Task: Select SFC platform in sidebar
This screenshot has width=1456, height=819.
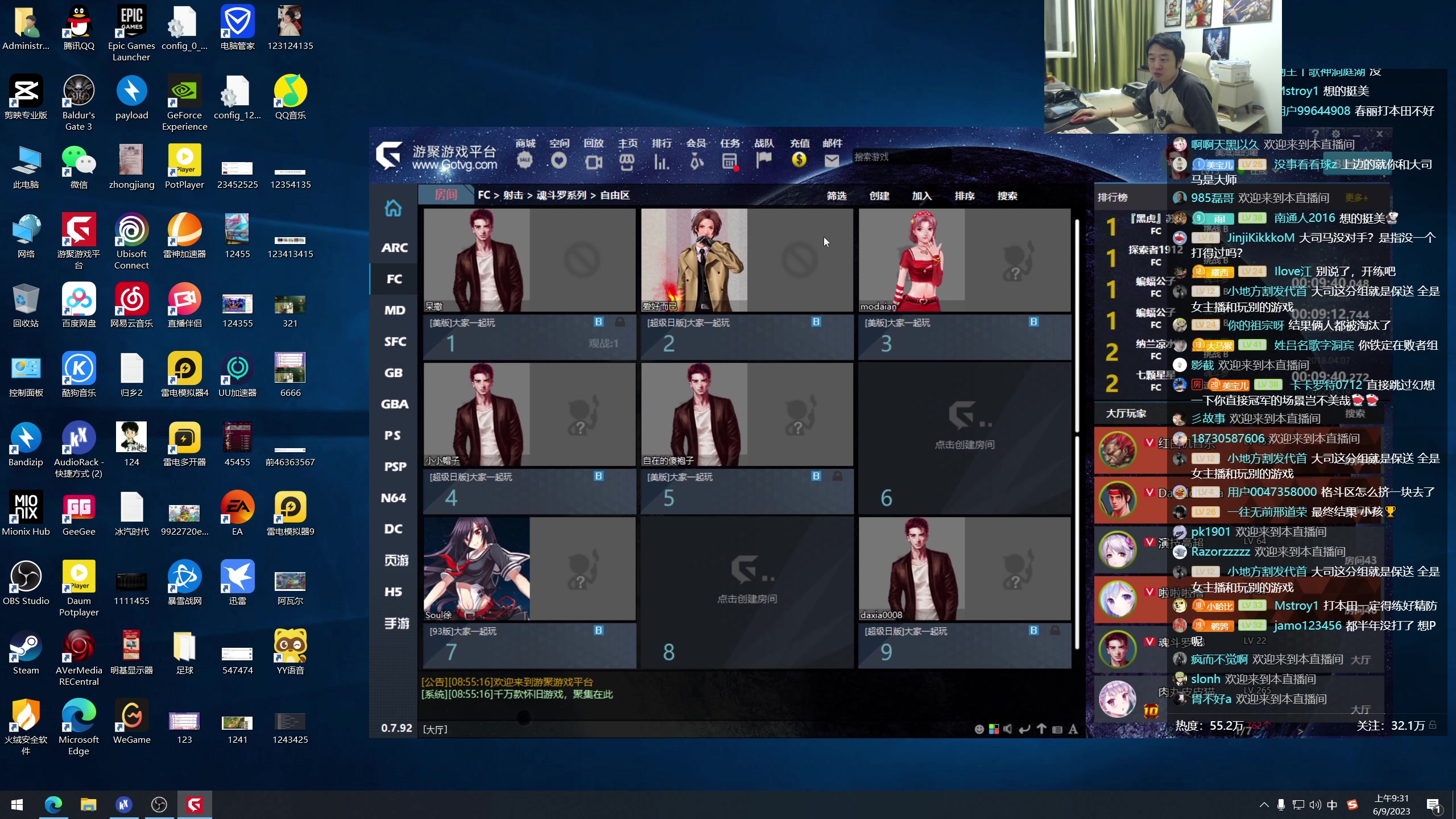Action: click(x=394, y=341)
